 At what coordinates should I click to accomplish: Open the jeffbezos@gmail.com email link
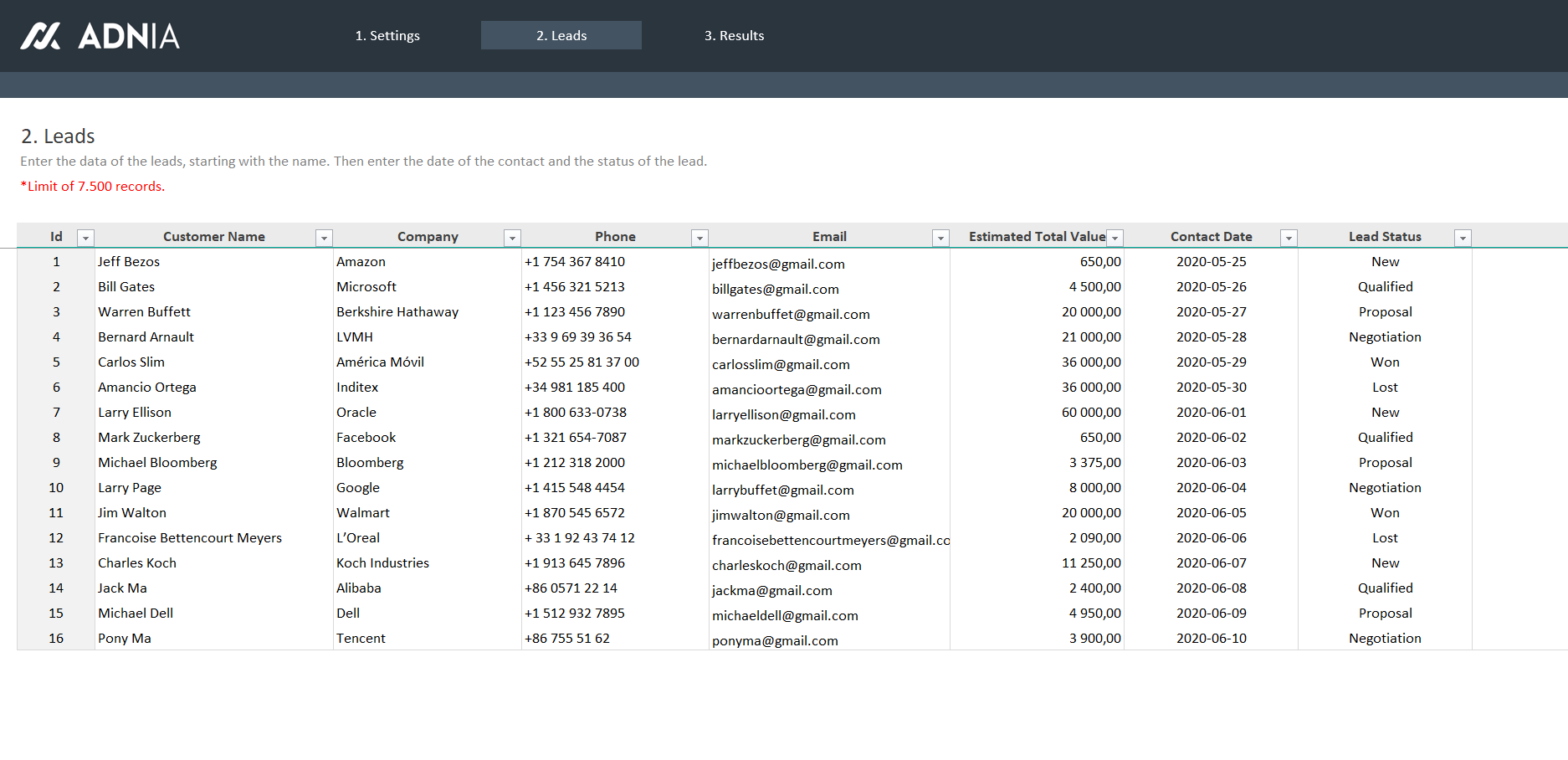click(x=778, y=264)
